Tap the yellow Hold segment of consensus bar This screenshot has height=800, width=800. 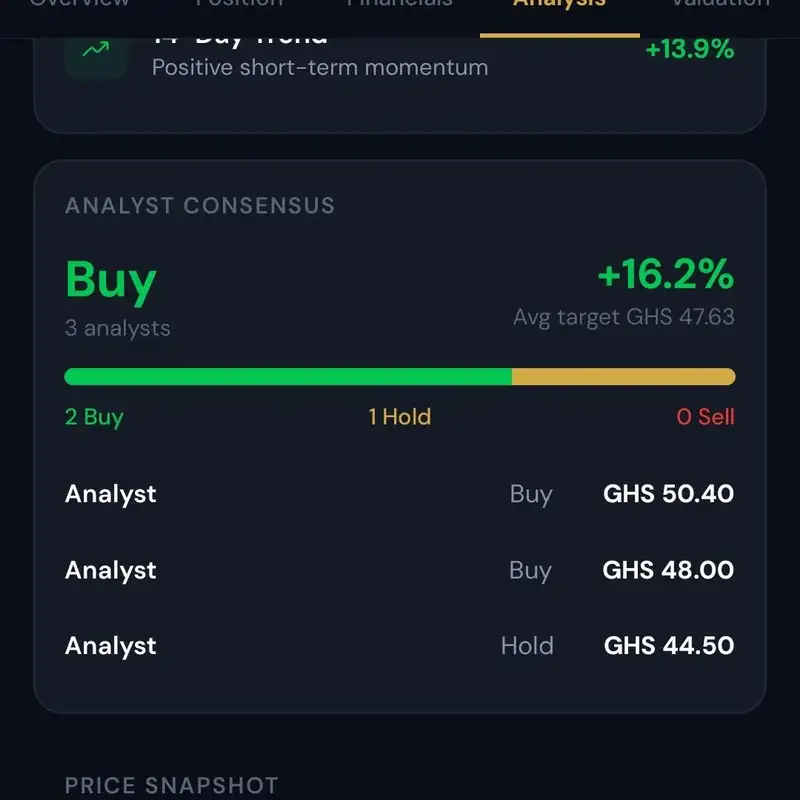pos(623,377)
